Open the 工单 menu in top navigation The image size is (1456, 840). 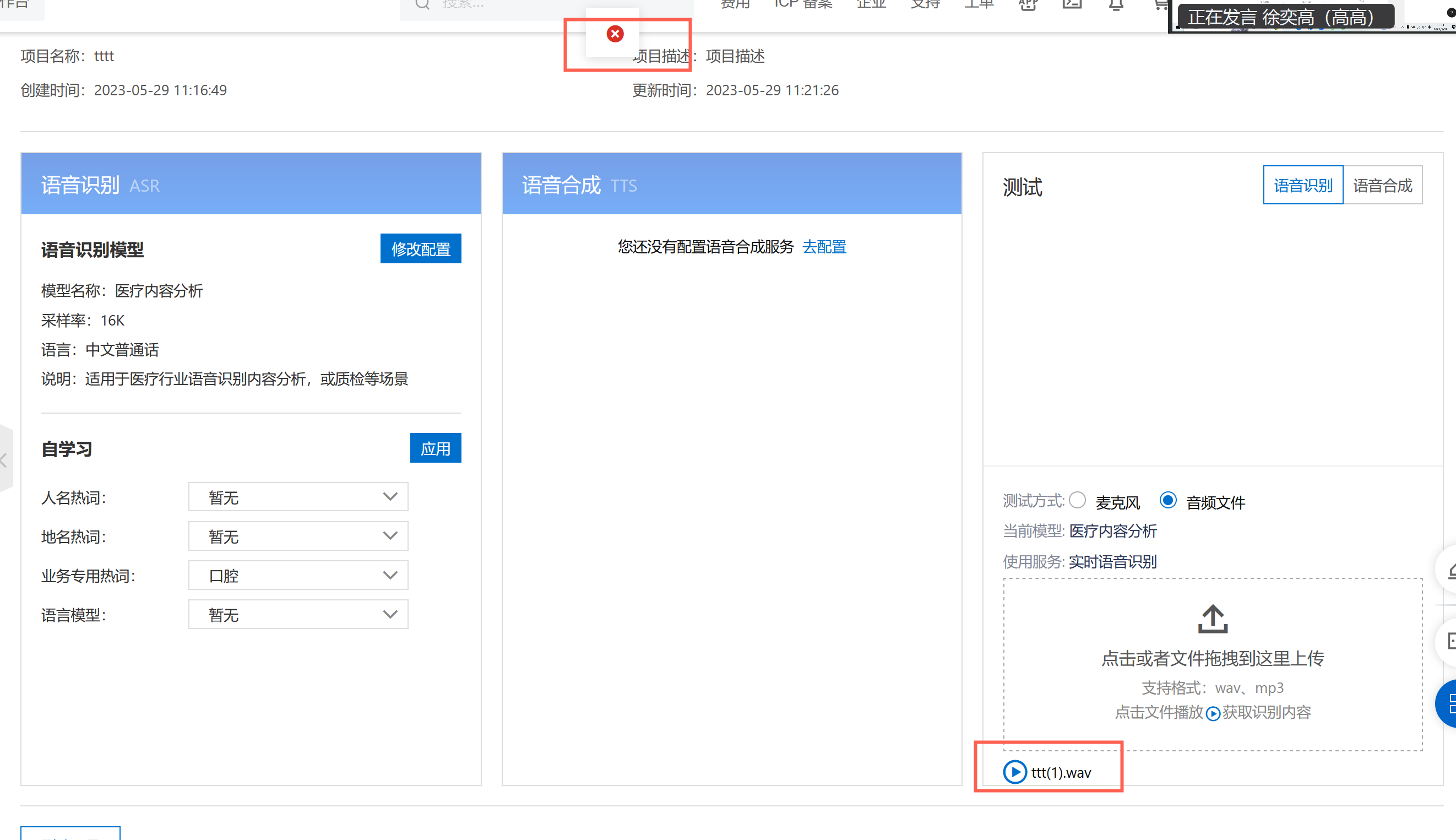click(979, 4)
